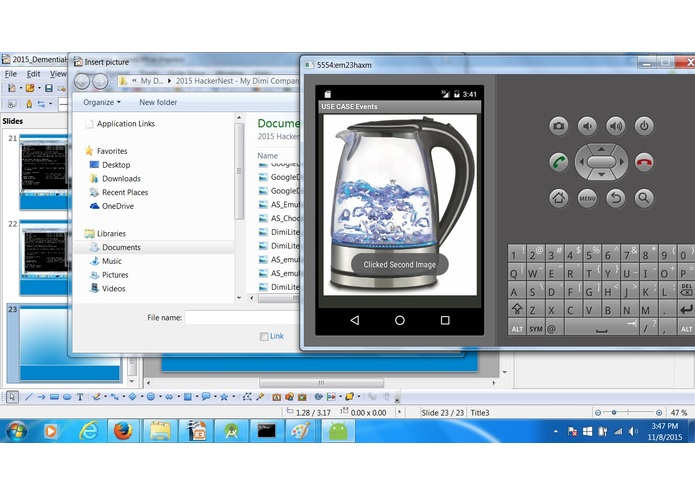Choose the smiley Symbol Shapes tool
The height and width of the screenshot is (494, 695).
point(151,397)
